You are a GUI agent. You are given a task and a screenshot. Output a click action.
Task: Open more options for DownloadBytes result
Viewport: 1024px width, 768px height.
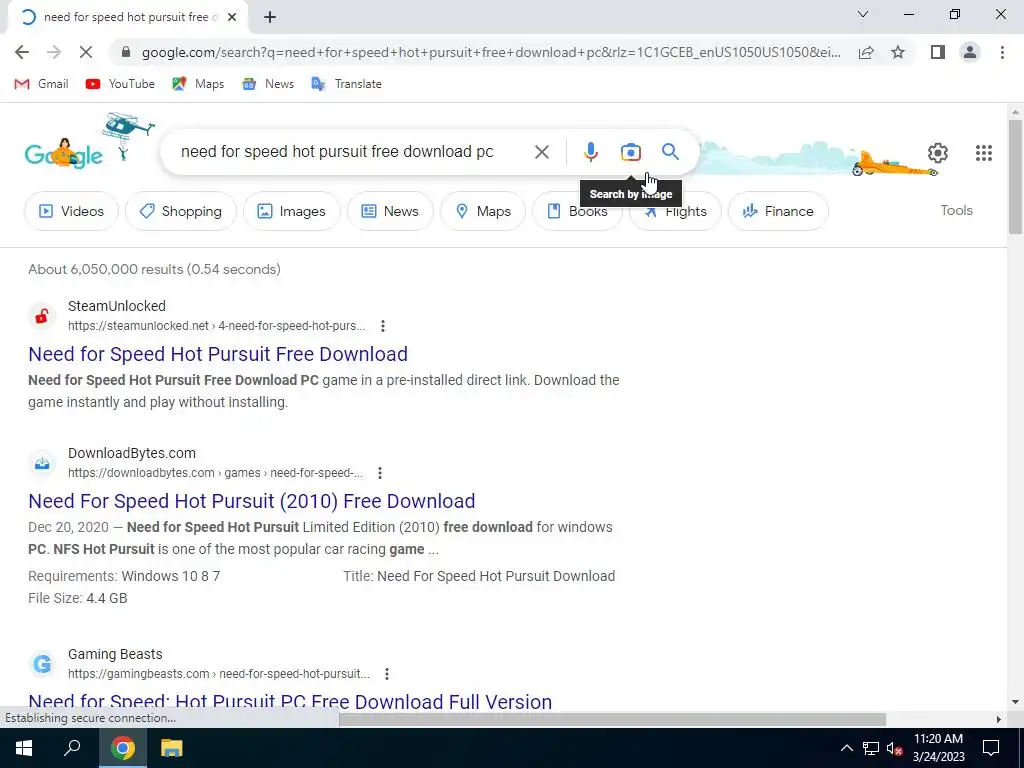click(x=379, y=472)
